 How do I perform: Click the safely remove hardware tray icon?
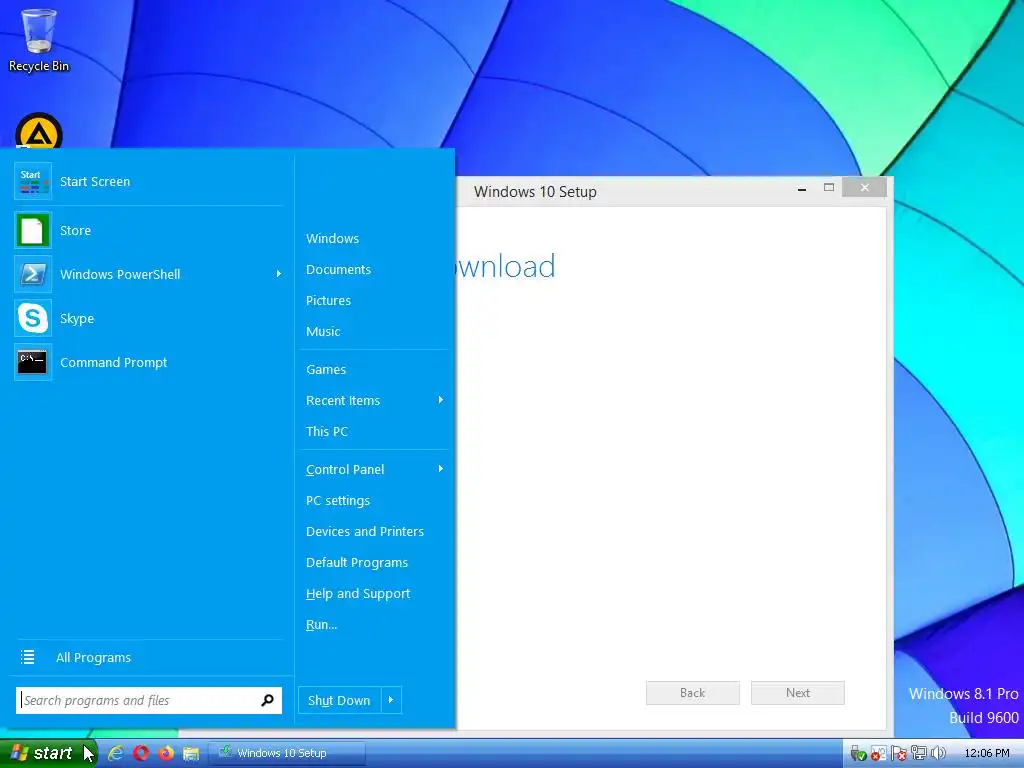pos(858,754)
